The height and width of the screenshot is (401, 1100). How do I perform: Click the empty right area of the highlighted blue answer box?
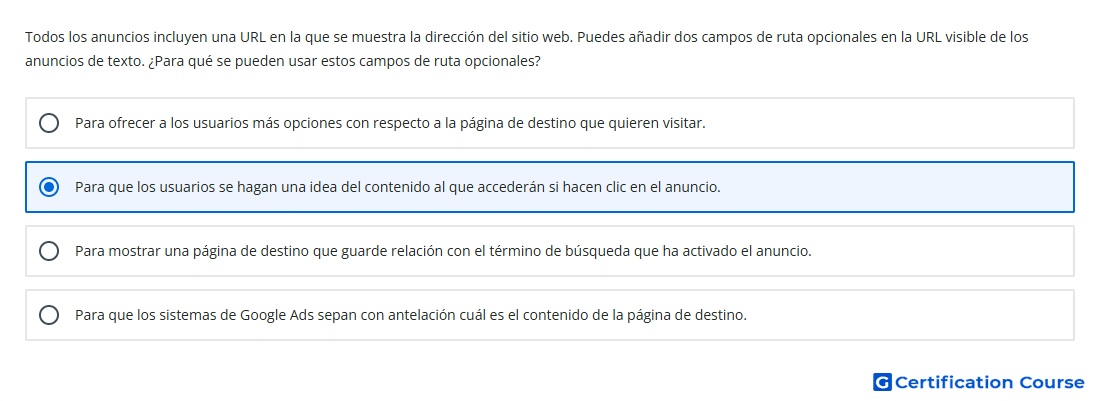pos(897,187)
